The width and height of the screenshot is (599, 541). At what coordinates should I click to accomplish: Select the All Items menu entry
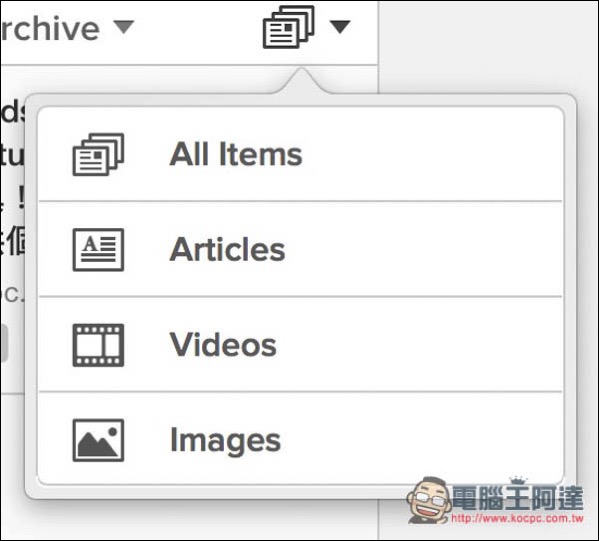[301, 154]
